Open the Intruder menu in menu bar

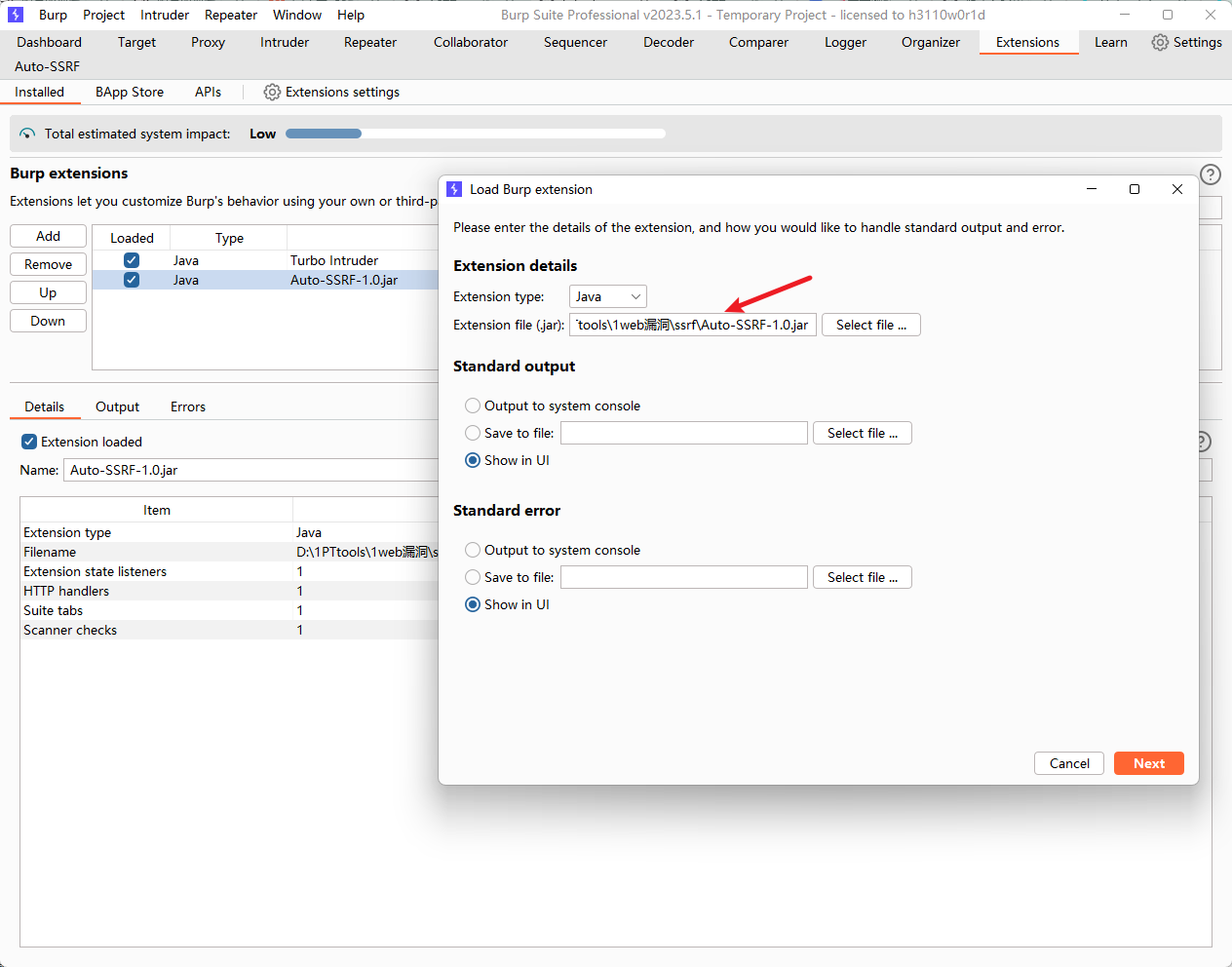[x=165, y=15]
